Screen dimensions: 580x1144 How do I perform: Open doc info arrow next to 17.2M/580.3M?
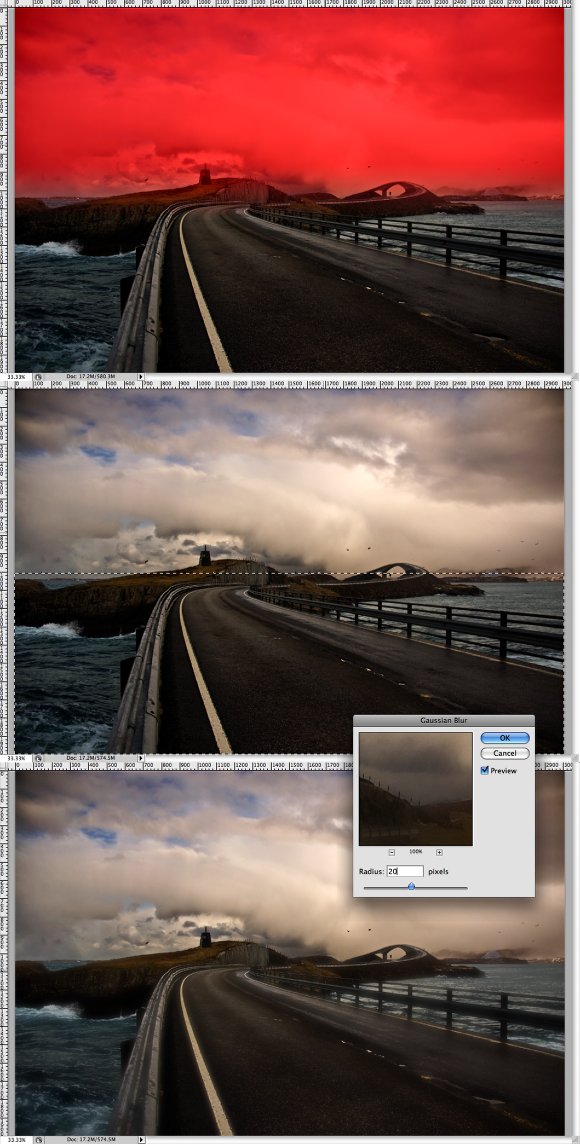pos(141,378)
